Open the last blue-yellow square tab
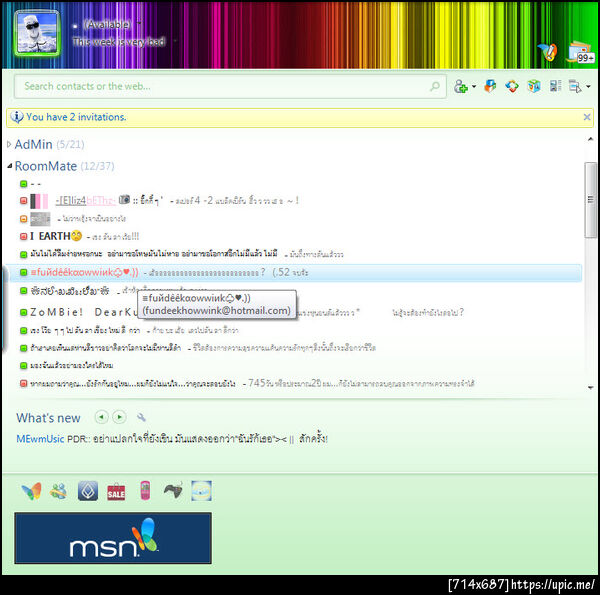This screenshot has height=595, width=600. (202, 491)
